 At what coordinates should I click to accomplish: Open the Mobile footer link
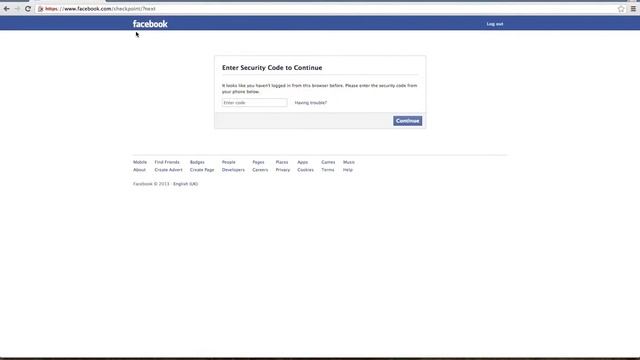[140, 162]
